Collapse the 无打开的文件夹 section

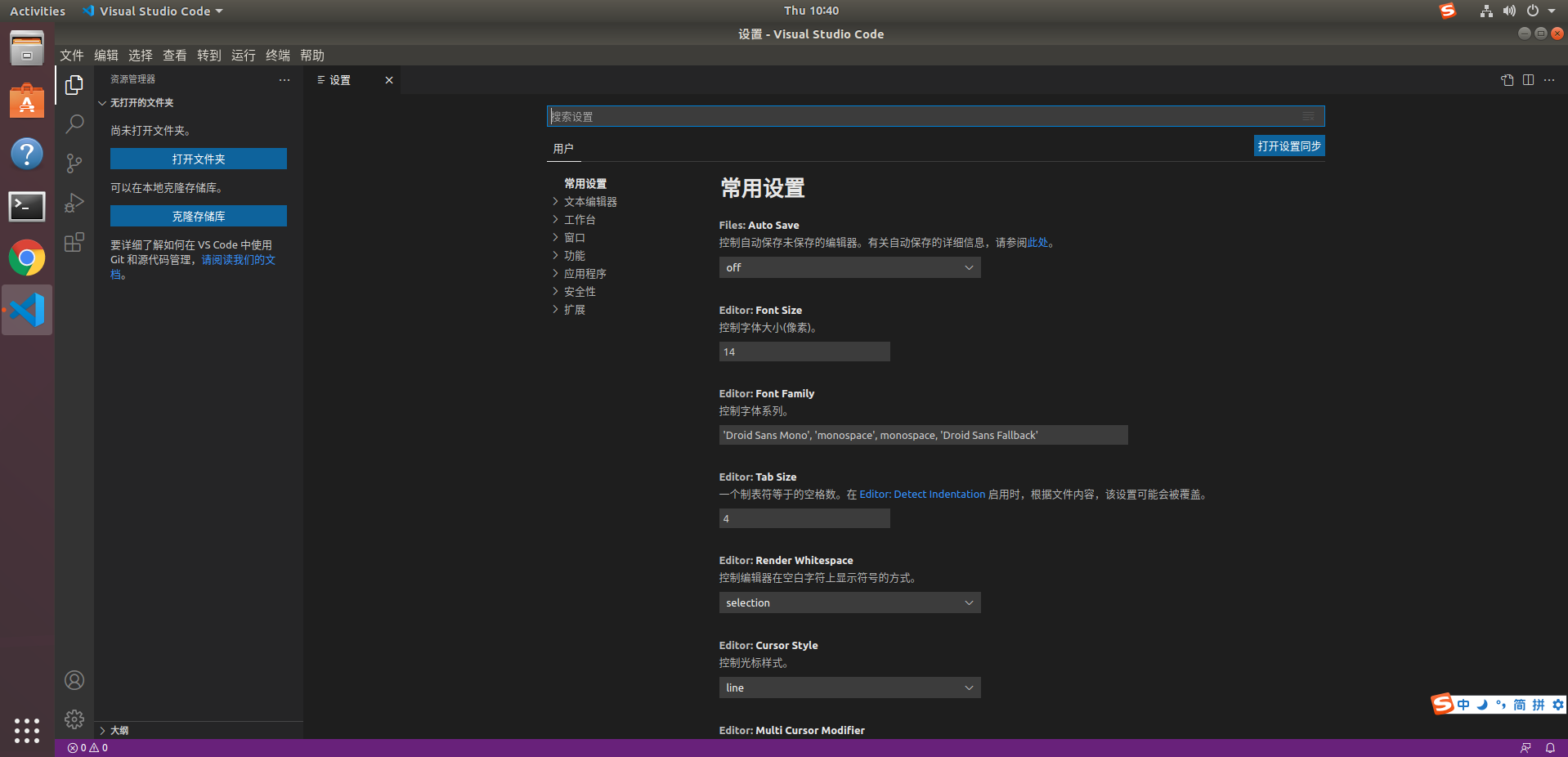[199, 103]
